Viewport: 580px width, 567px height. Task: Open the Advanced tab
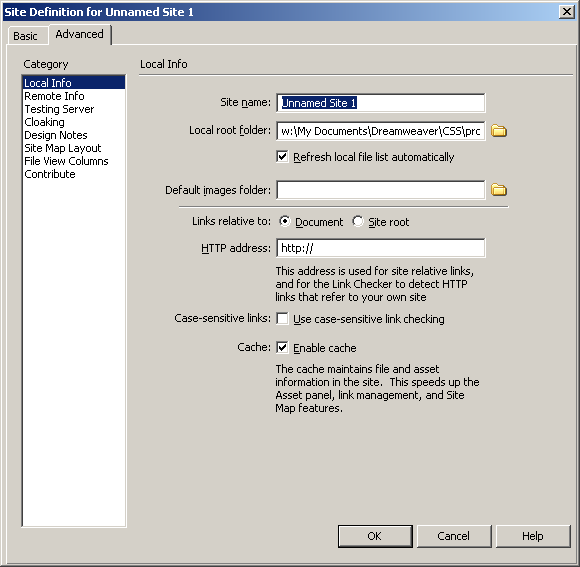click(x=80, y=34)
